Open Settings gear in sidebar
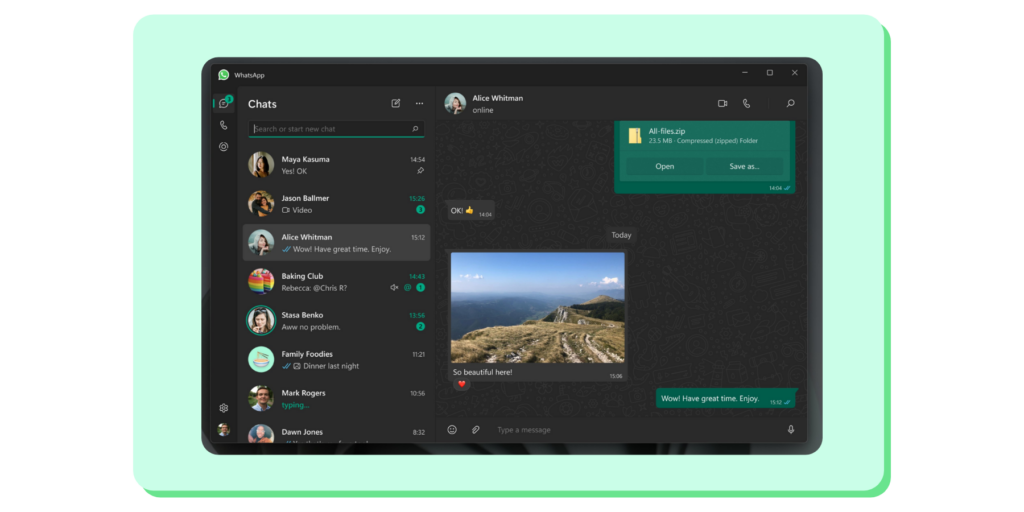 coord(224,408)
